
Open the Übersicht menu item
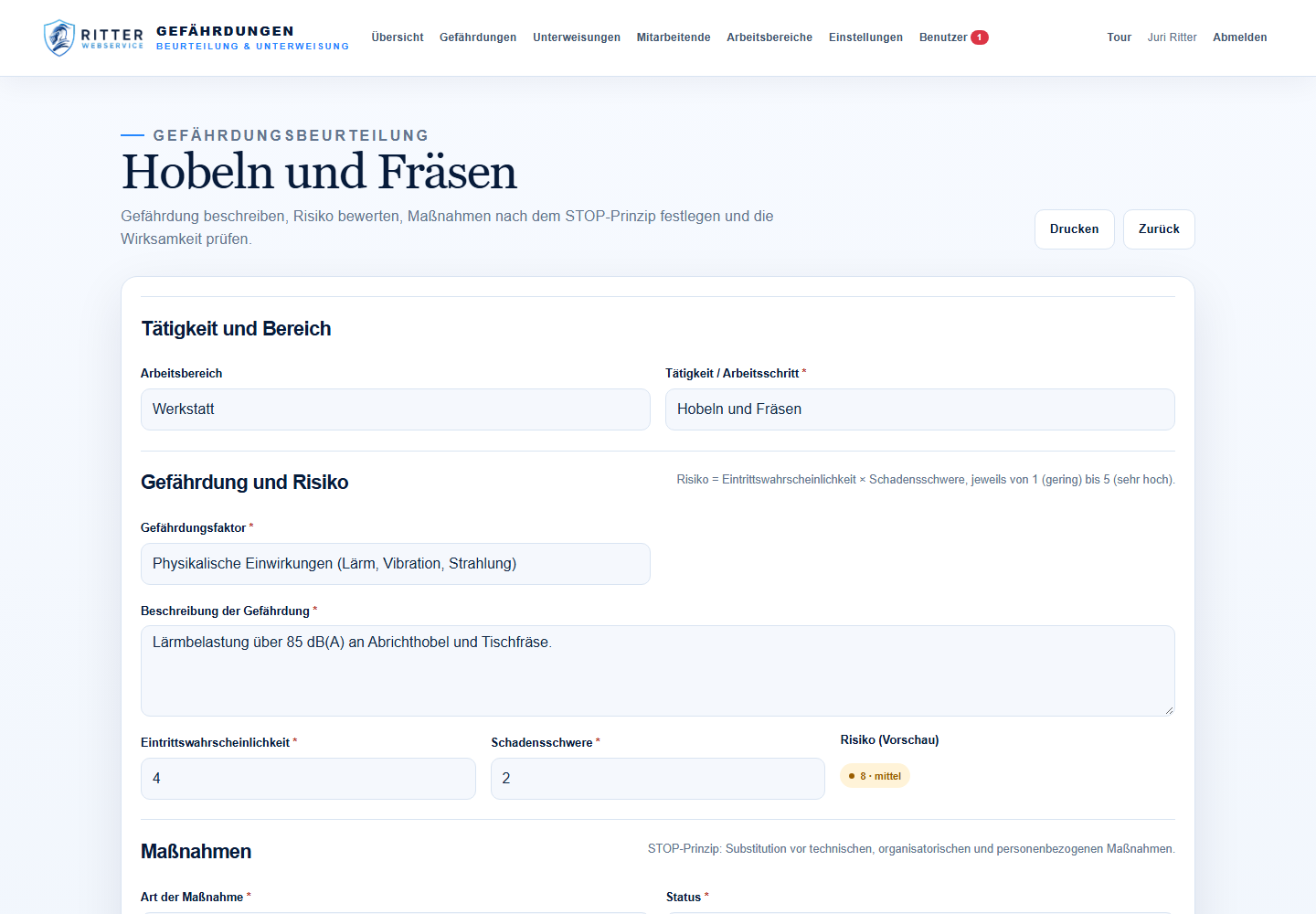point(398,37)
